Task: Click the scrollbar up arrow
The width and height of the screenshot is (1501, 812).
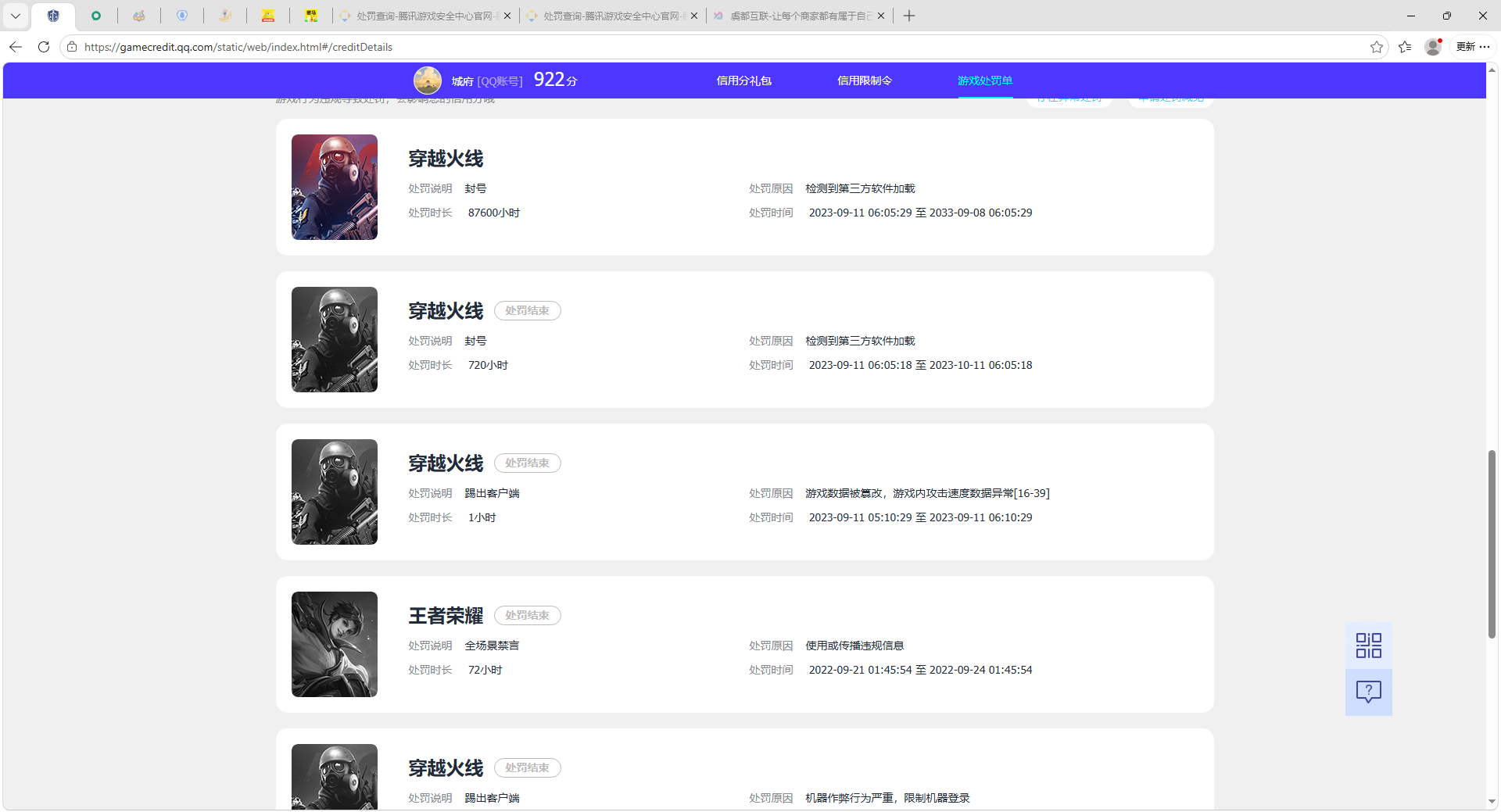Action: [1492, 70]
